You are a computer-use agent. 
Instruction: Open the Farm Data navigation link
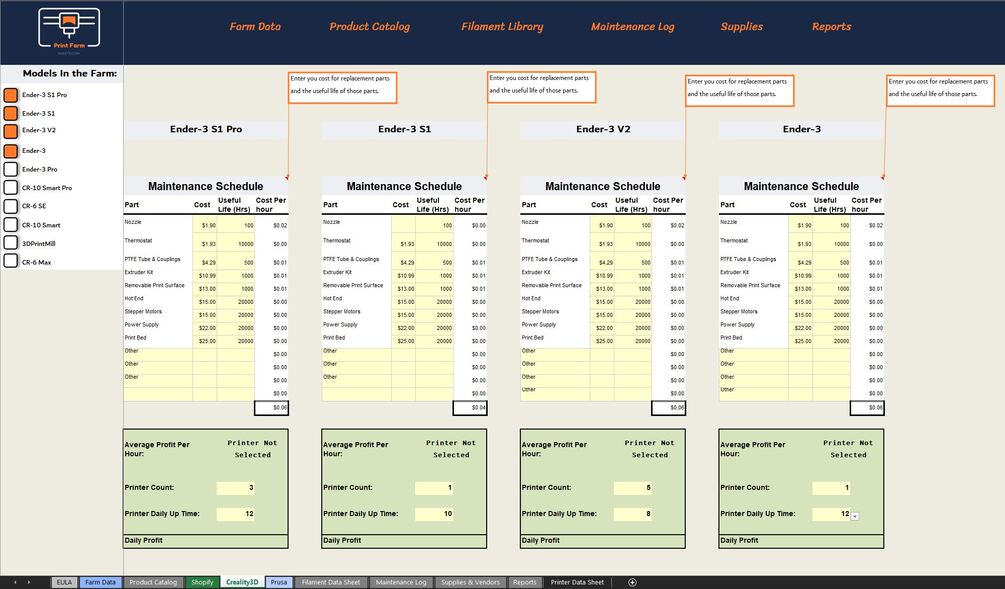(255, 26)
